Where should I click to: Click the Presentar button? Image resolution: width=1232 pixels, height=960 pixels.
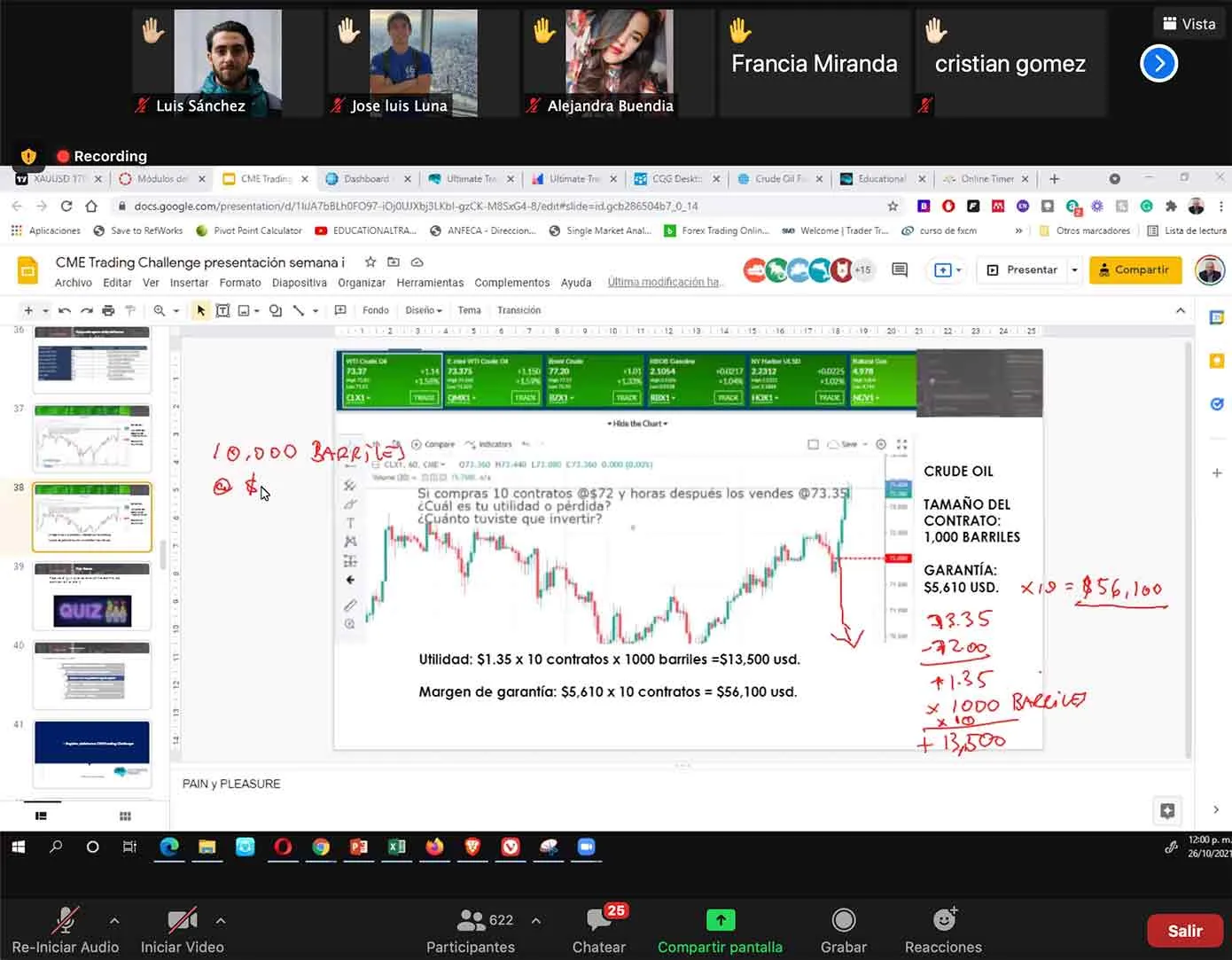pyautogui.click(x=1022, y=269)
